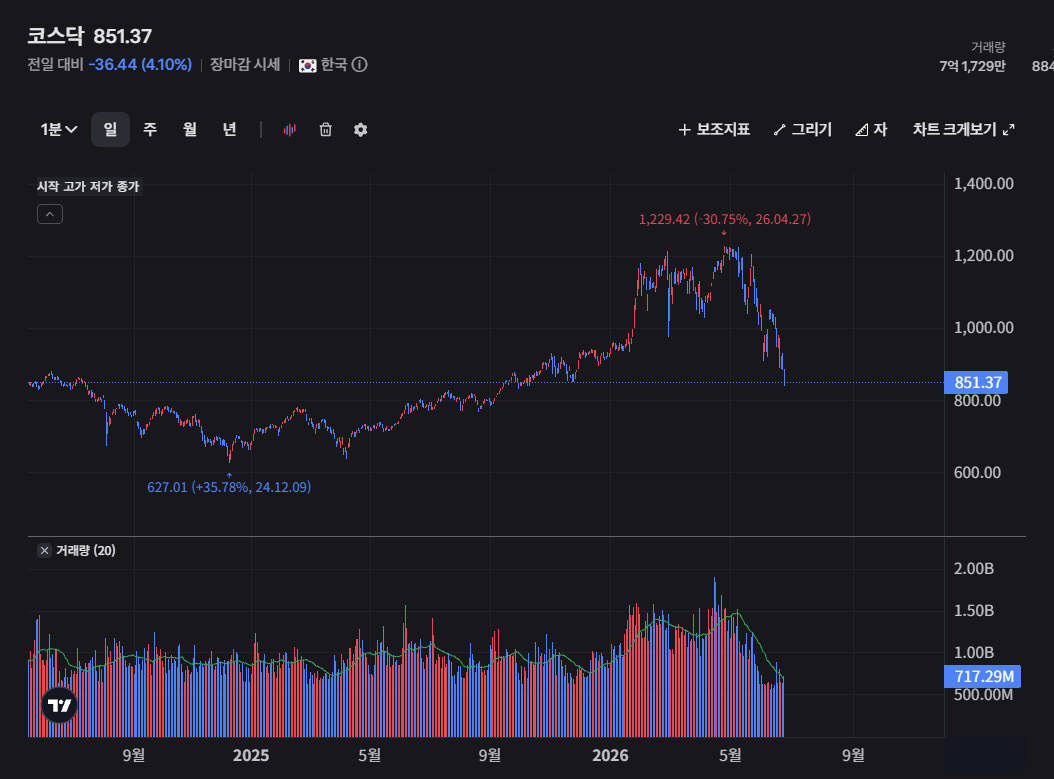Click the South Korea flag icon
Viewport: 1054px width, 779px height.
point(307,65)
